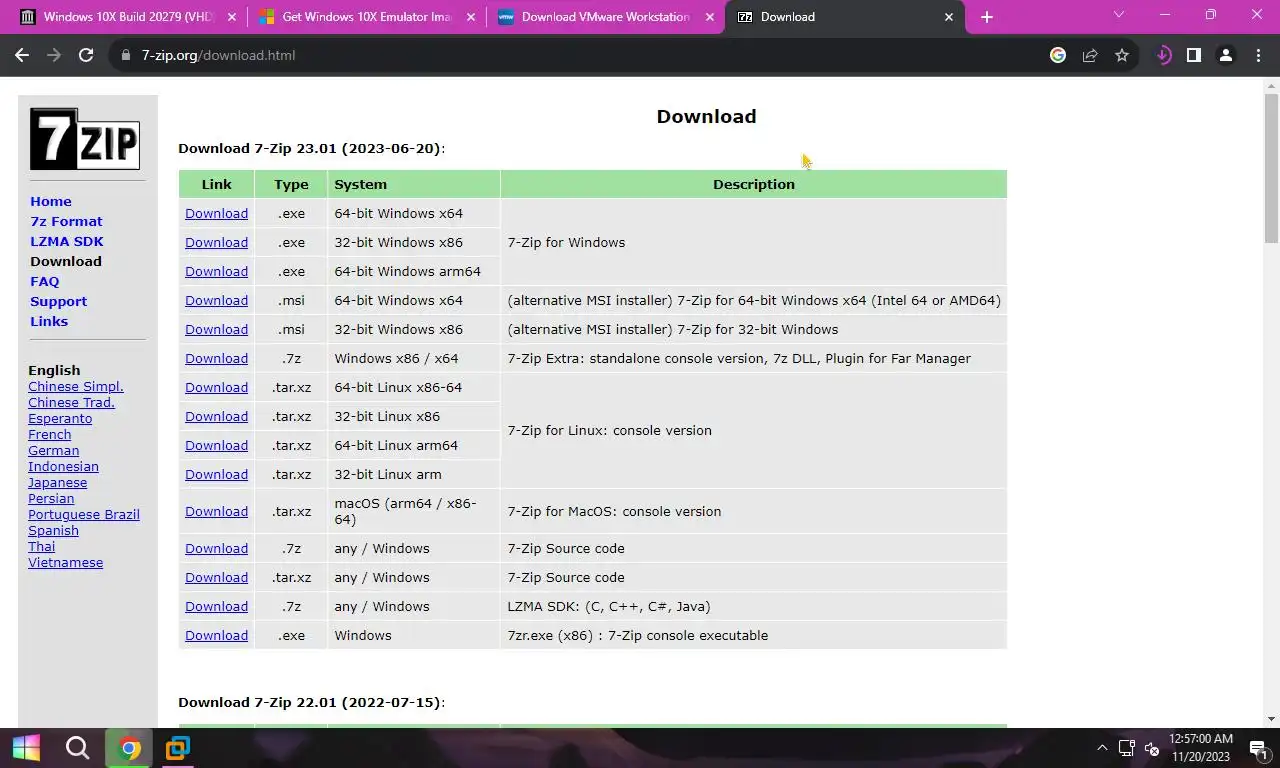1280x768 pixels.
Task: Click the page vertical scrollbar thumb
Action: point(1271,167)
